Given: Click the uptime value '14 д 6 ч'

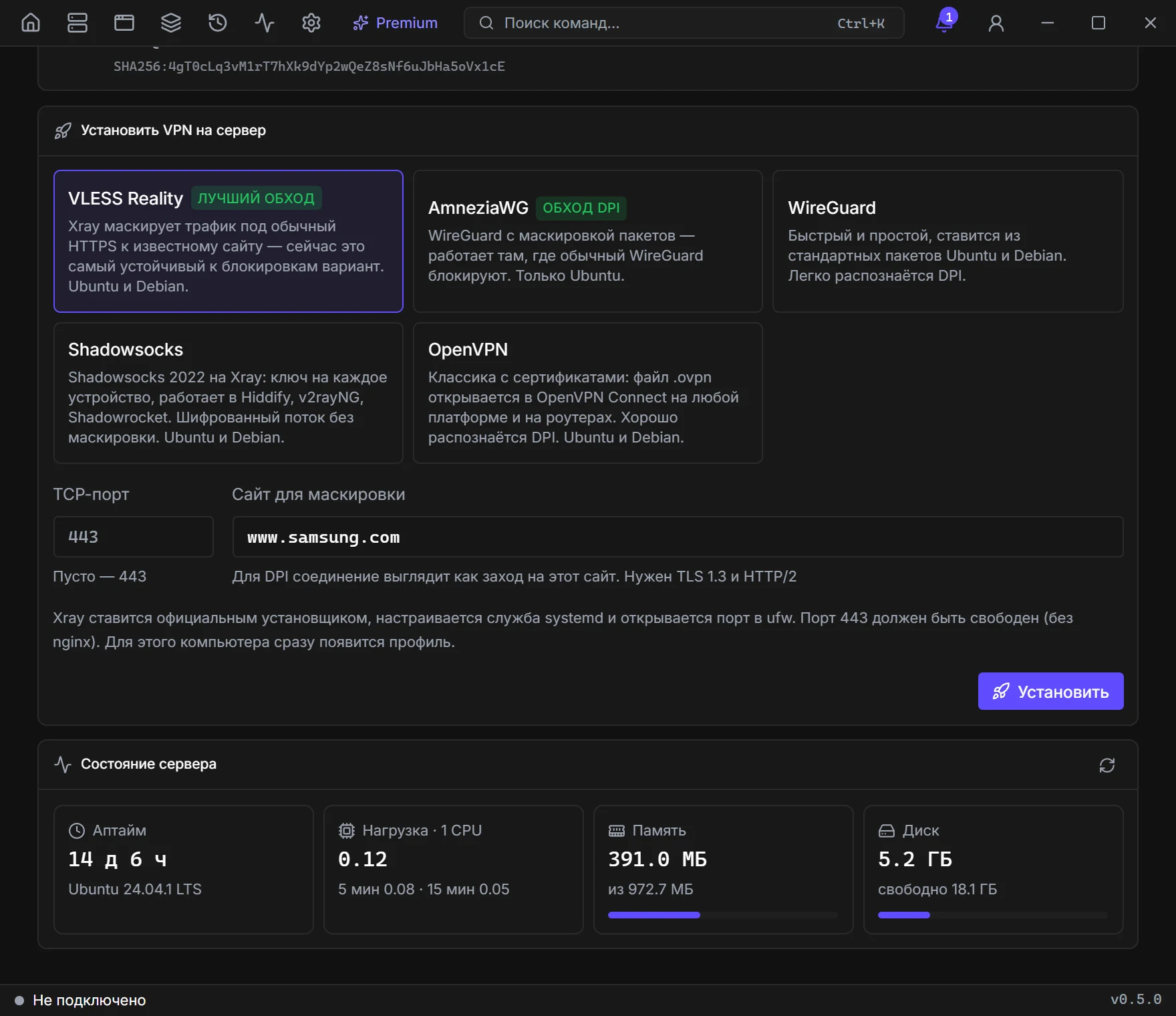Looking at the screenshot, I should tap(118, 859).
